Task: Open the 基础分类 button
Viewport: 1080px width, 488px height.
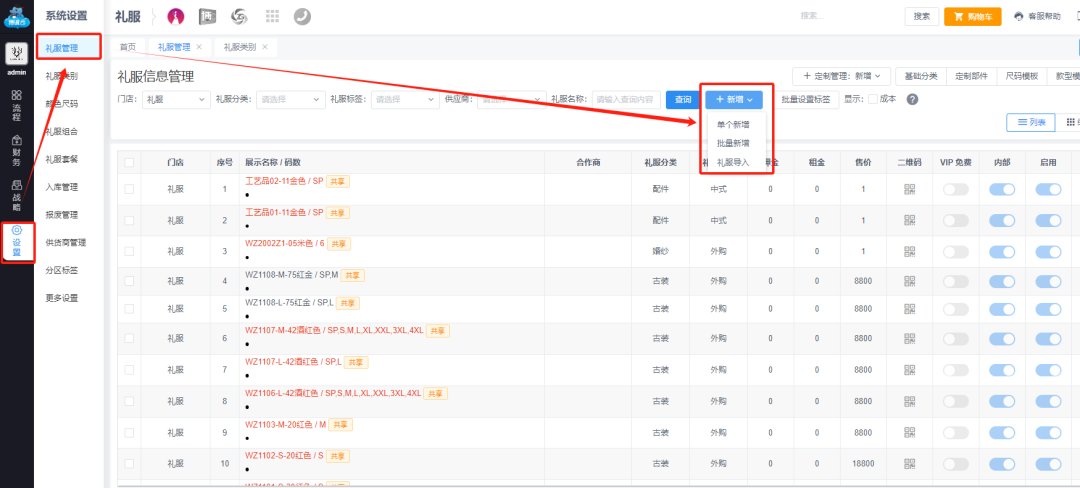Action: click(x=921, y=76)
